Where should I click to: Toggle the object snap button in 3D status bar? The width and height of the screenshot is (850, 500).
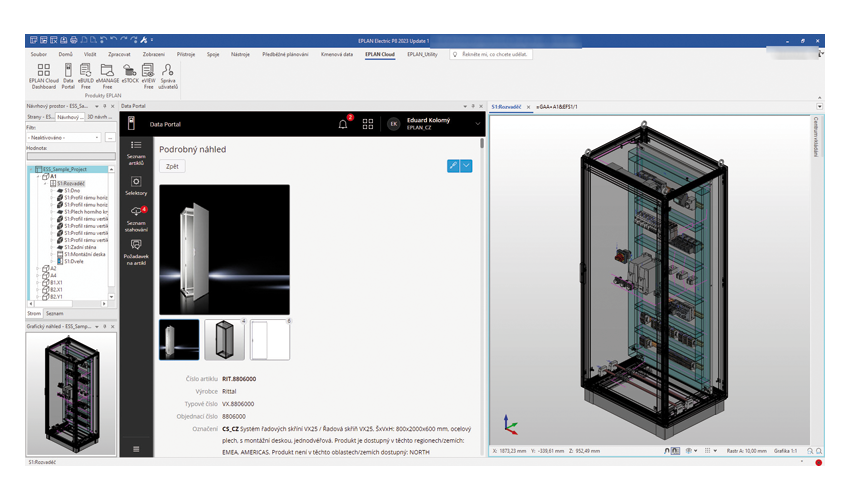point(667,451)
